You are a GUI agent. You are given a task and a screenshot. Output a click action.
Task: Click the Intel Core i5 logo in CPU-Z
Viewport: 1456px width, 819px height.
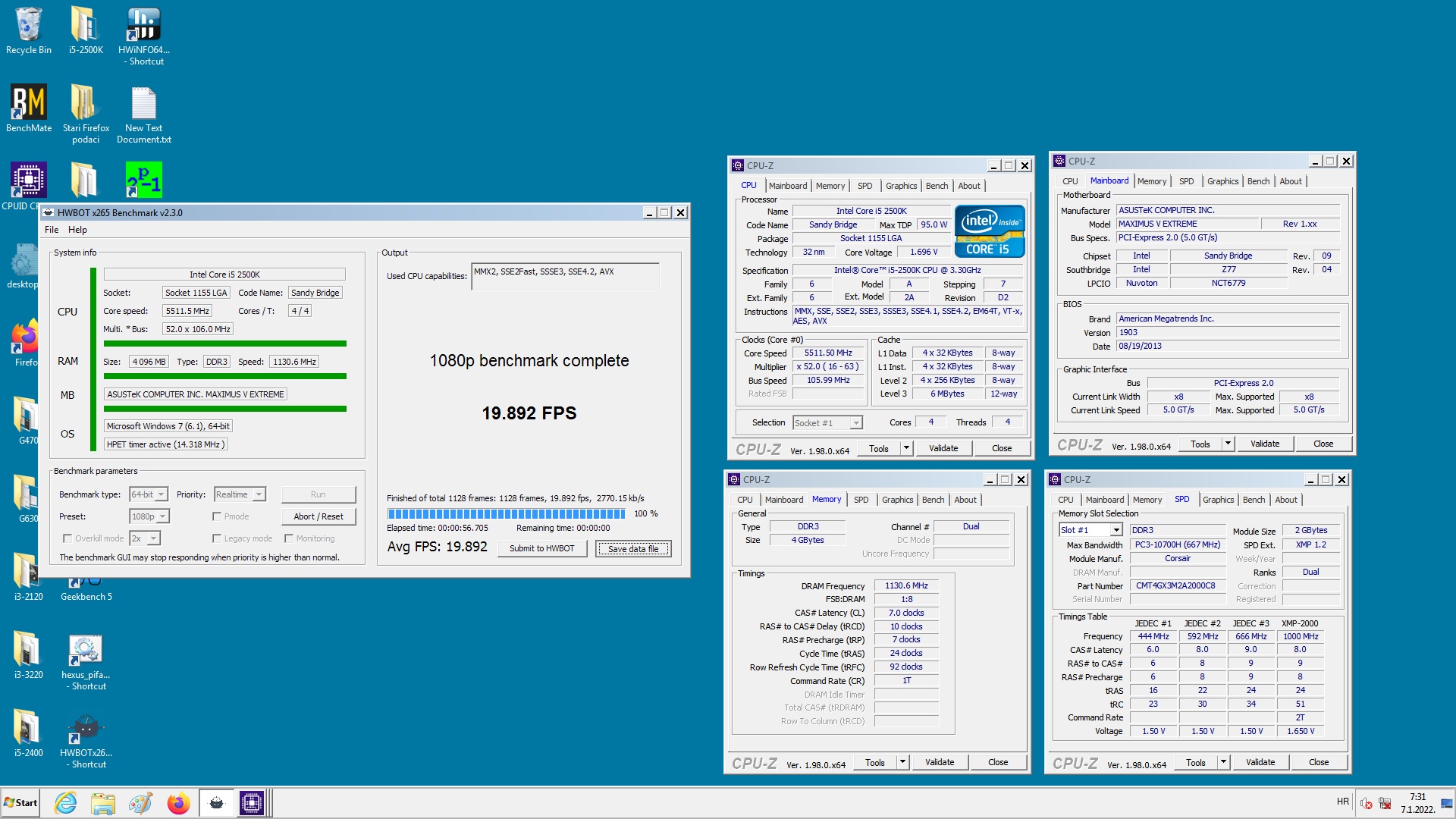pyautogui.click(x=990, y=231)
